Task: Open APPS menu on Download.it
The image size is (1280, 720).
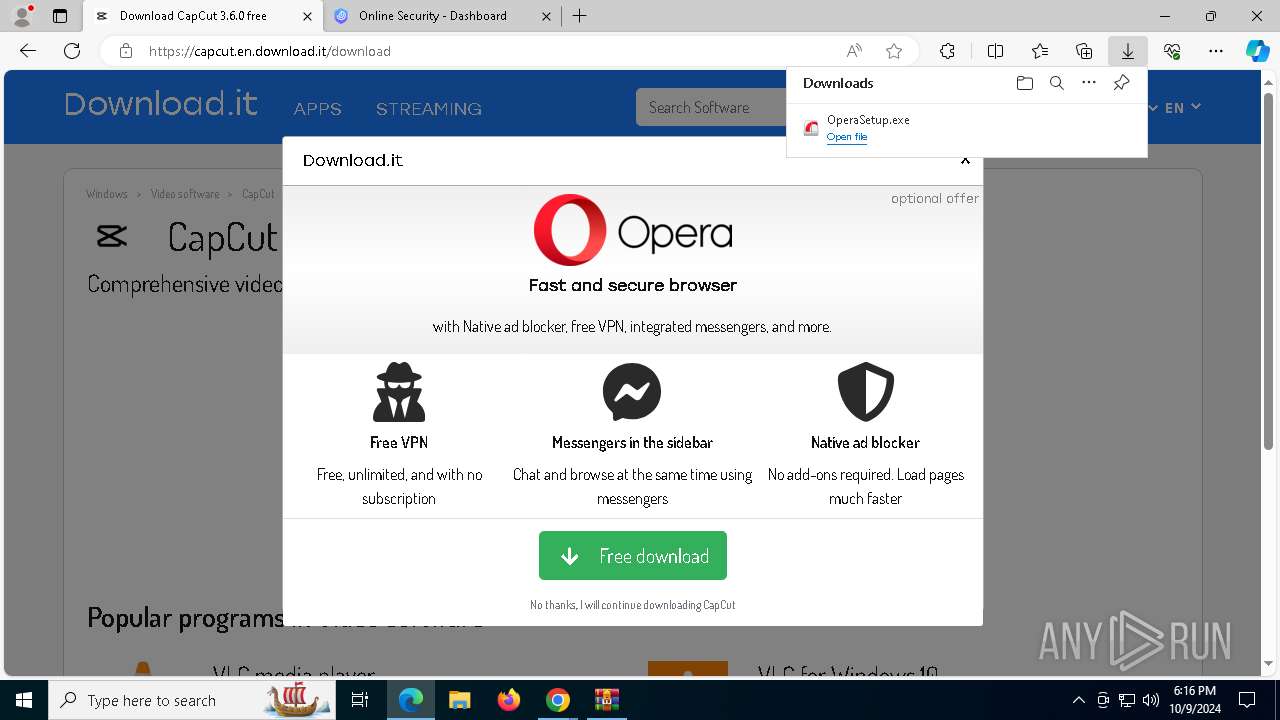Action: [x=318, y=108]
